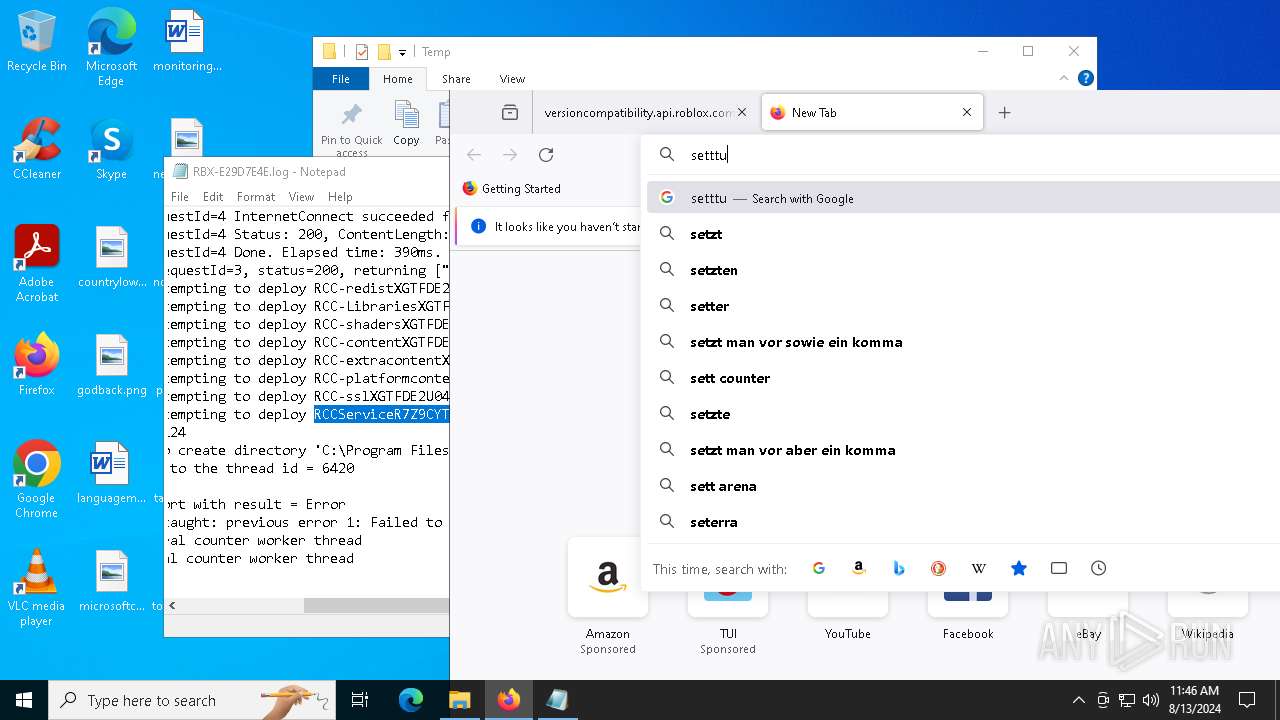Viewport: 1280px width, 720px height.
Task: Search in open tabs icon
Action: coord(1059,568)
